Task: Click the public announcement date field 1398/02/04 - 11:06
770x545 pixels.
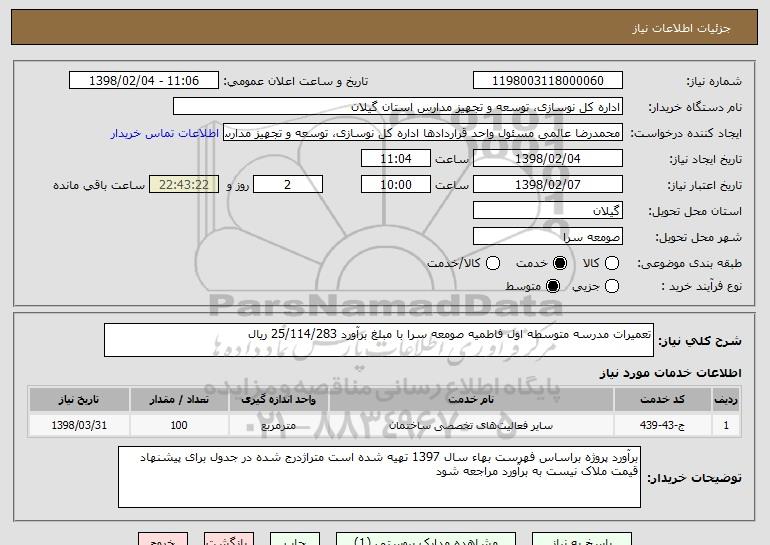Action: pos(144,81)
